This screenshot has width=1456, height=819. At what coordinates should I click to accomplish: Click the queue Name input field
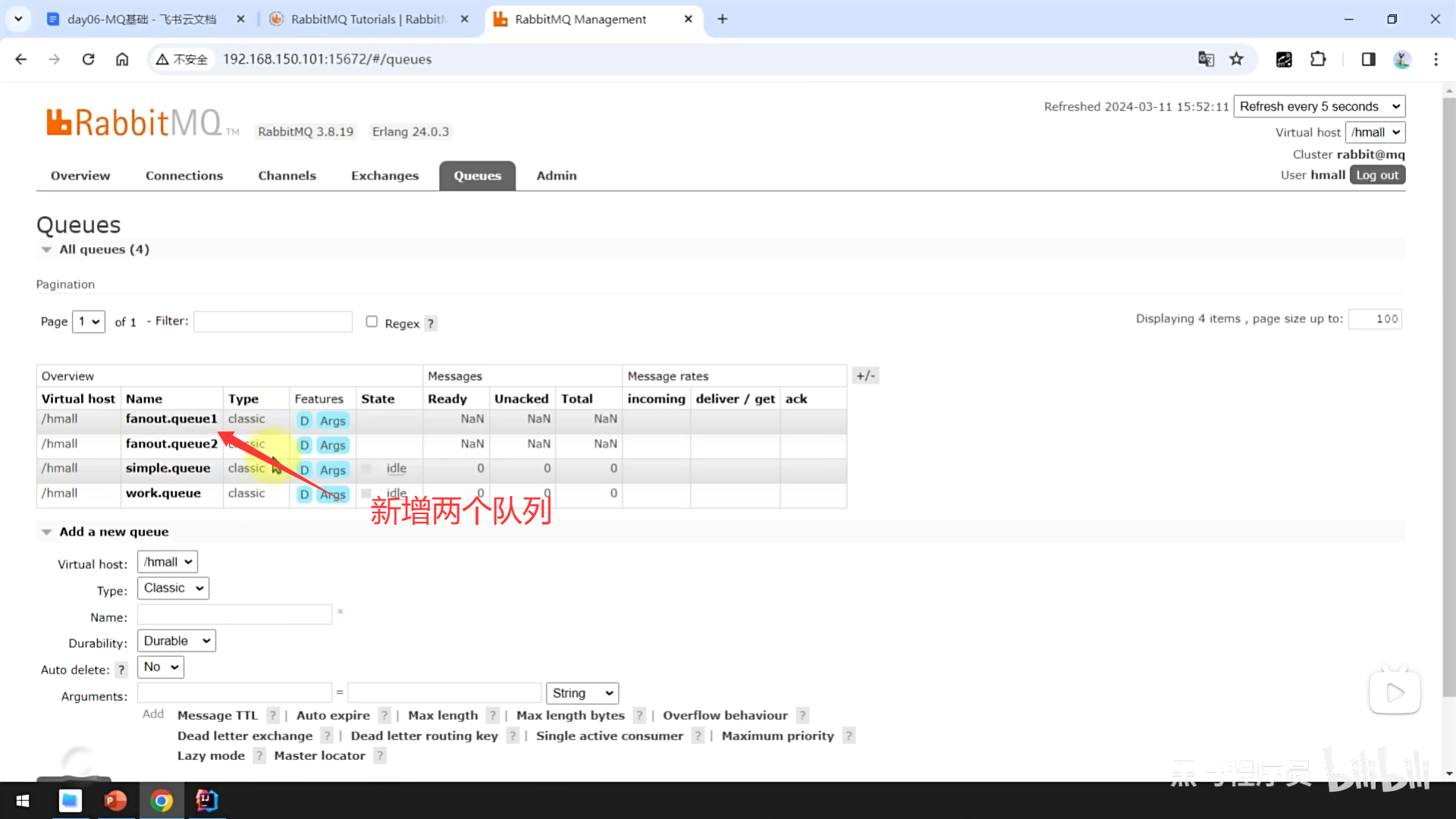pyautogui.click(x=234, y=615)
